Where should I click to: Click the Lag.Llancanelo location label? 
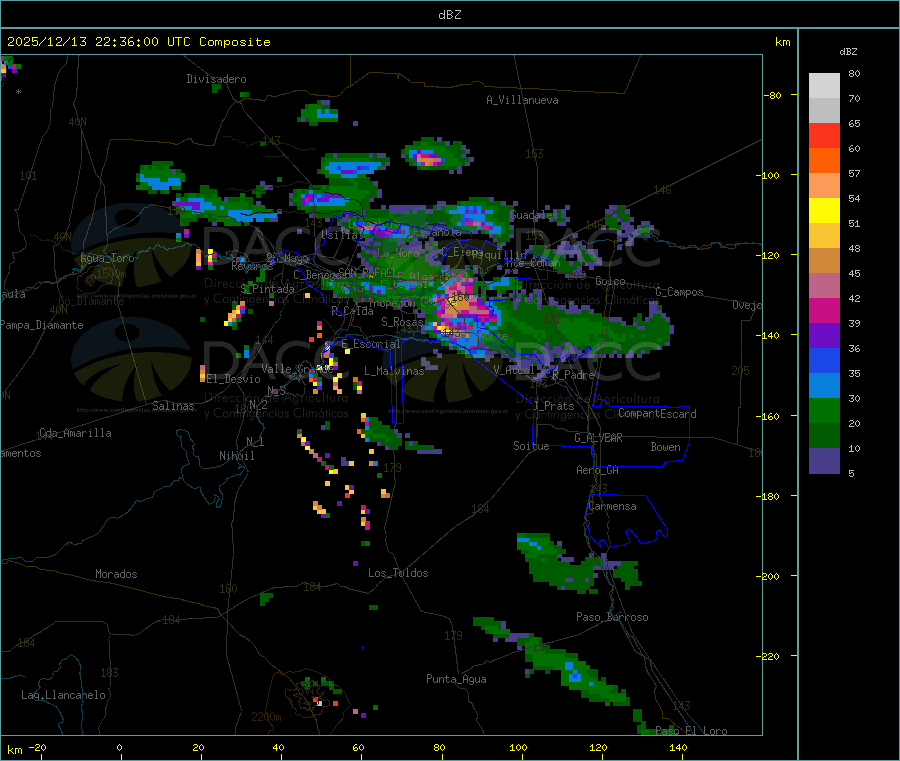pos(63,695)
